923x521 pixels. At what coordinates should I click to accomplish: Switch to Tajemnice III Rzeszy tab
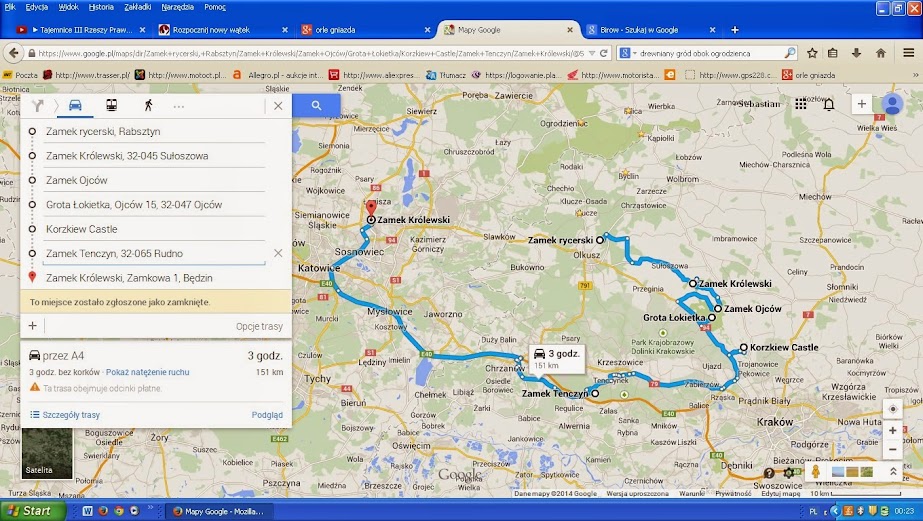[x=81, y=29]
